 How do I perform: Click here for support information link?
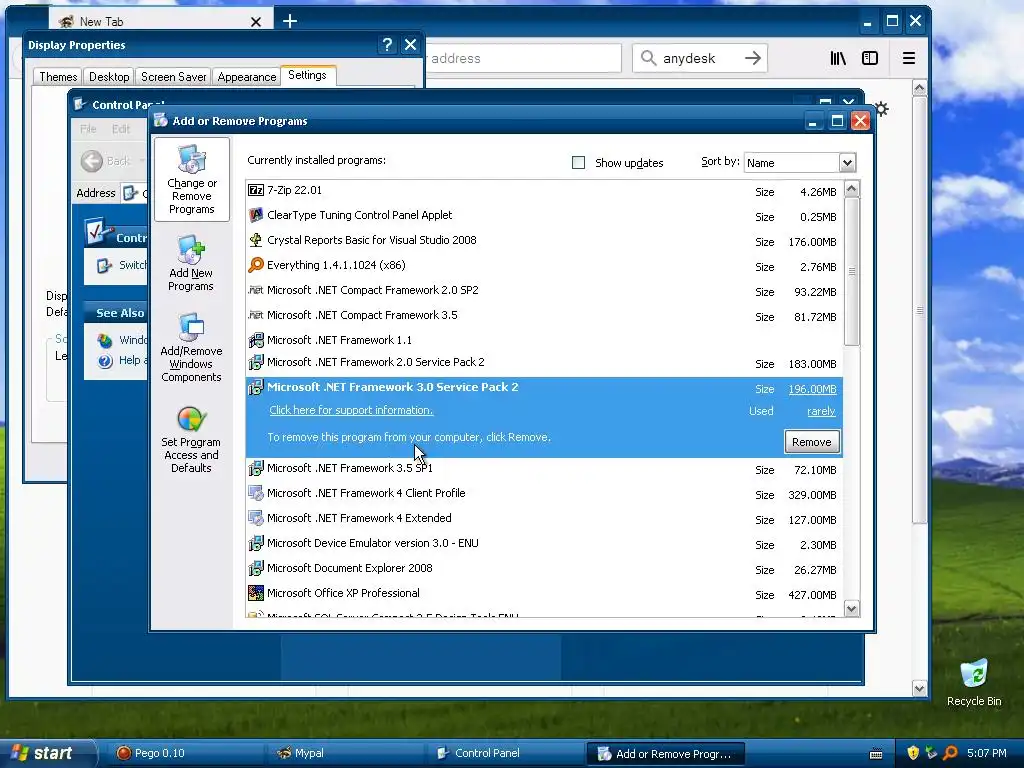[x=351, y=410]
